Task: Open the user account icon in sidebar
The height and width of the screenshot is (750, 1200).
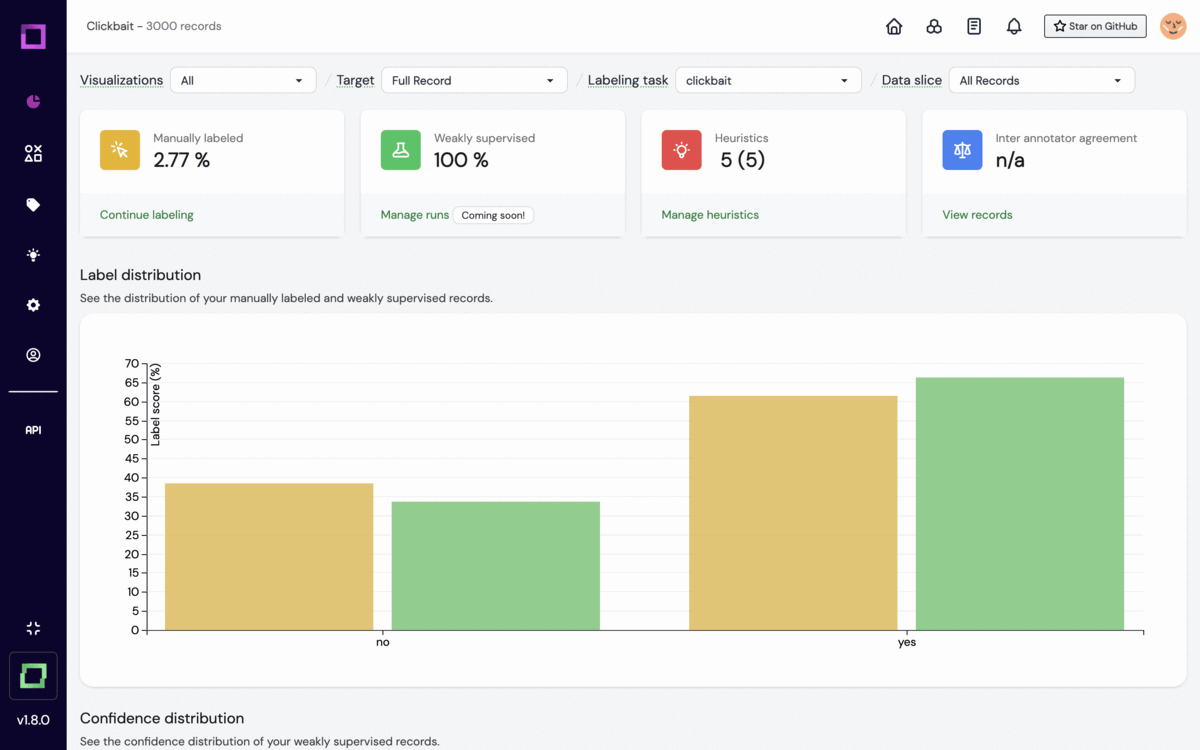Action: tap(33, 355)
